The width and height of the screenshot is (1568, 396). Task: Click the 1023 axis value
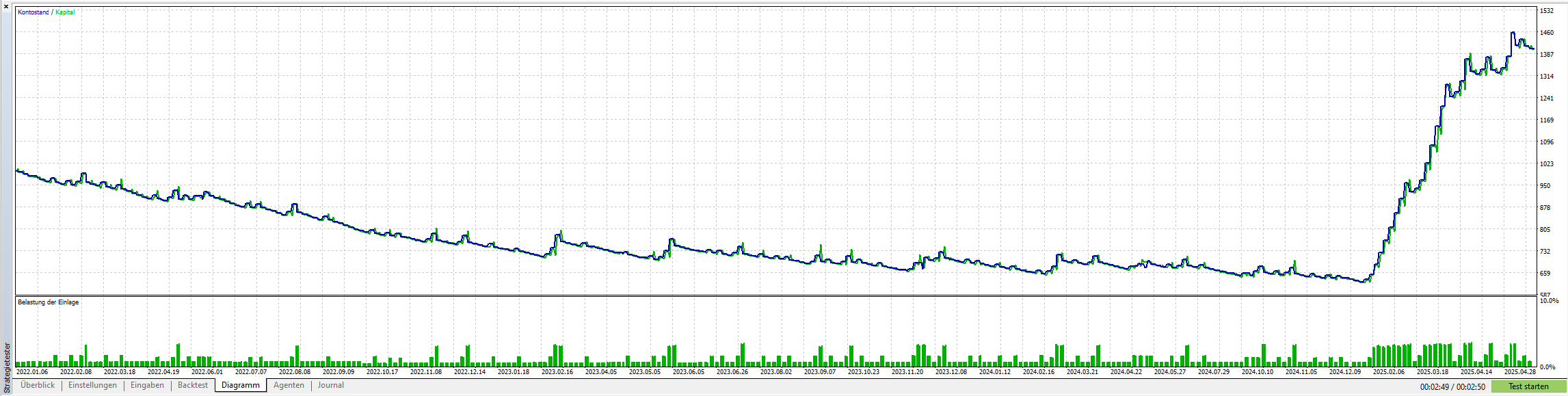(1545, 164)
